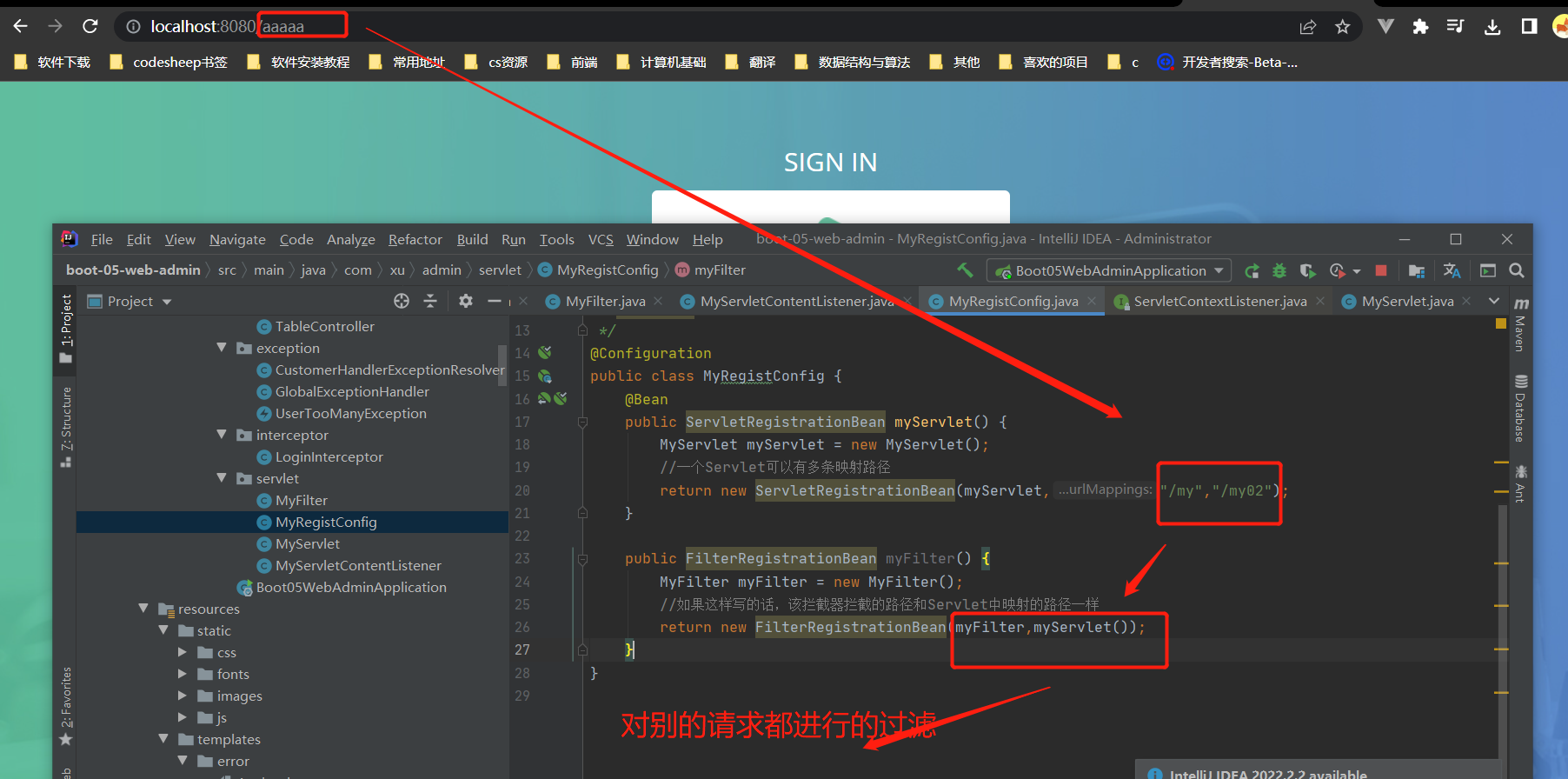Collapse the resources folder
The width and height of the screenshot is (1568, 779).
(x=143, y=608)
